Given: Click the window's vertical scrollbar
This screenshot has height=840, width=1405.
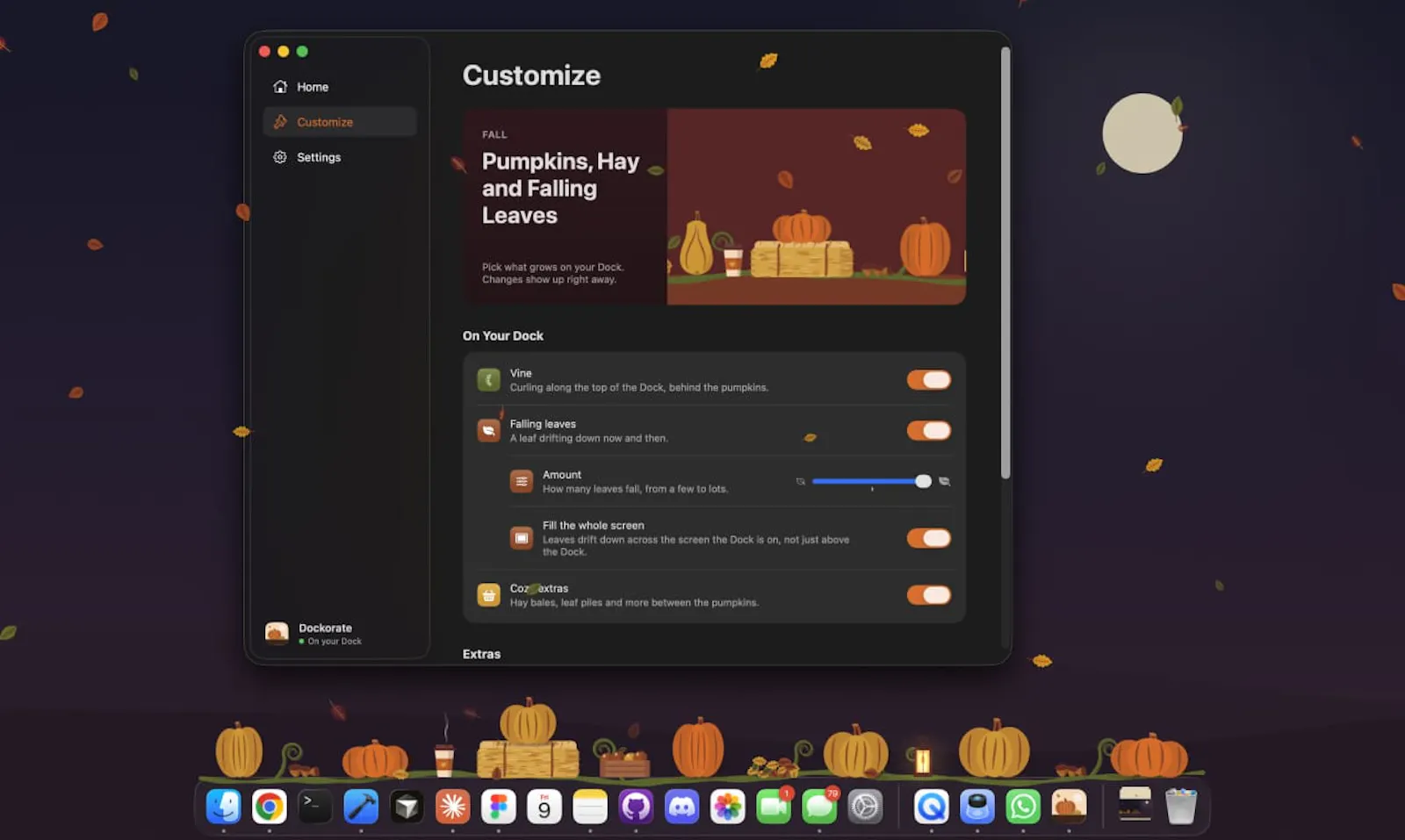Looking at the screenshot, I should (1005, 263).
